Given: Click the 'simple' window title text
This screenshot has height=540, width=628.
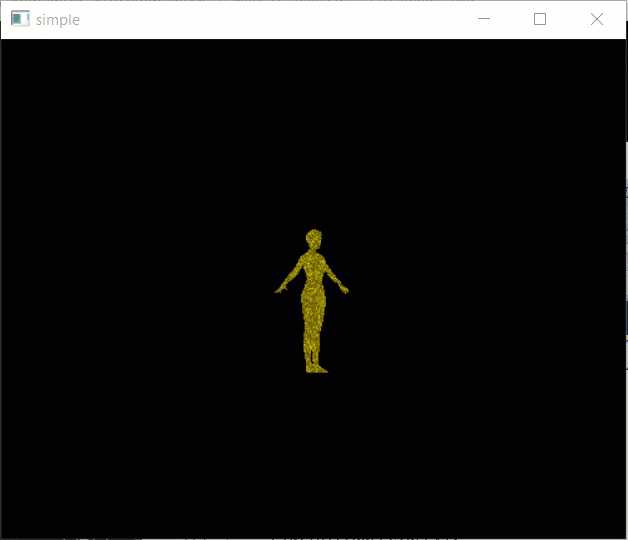Looking at the screenshot, I should click(x=58, y=20).
